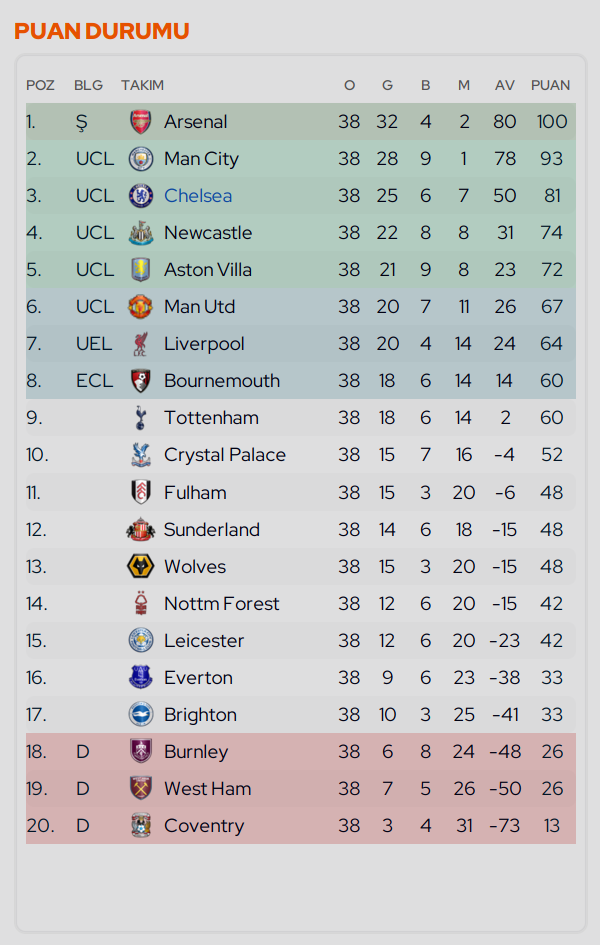The height and width of the screenshot is (945, 600).
Task: Open the Aston Villa team name
Action: coord(208,270)
